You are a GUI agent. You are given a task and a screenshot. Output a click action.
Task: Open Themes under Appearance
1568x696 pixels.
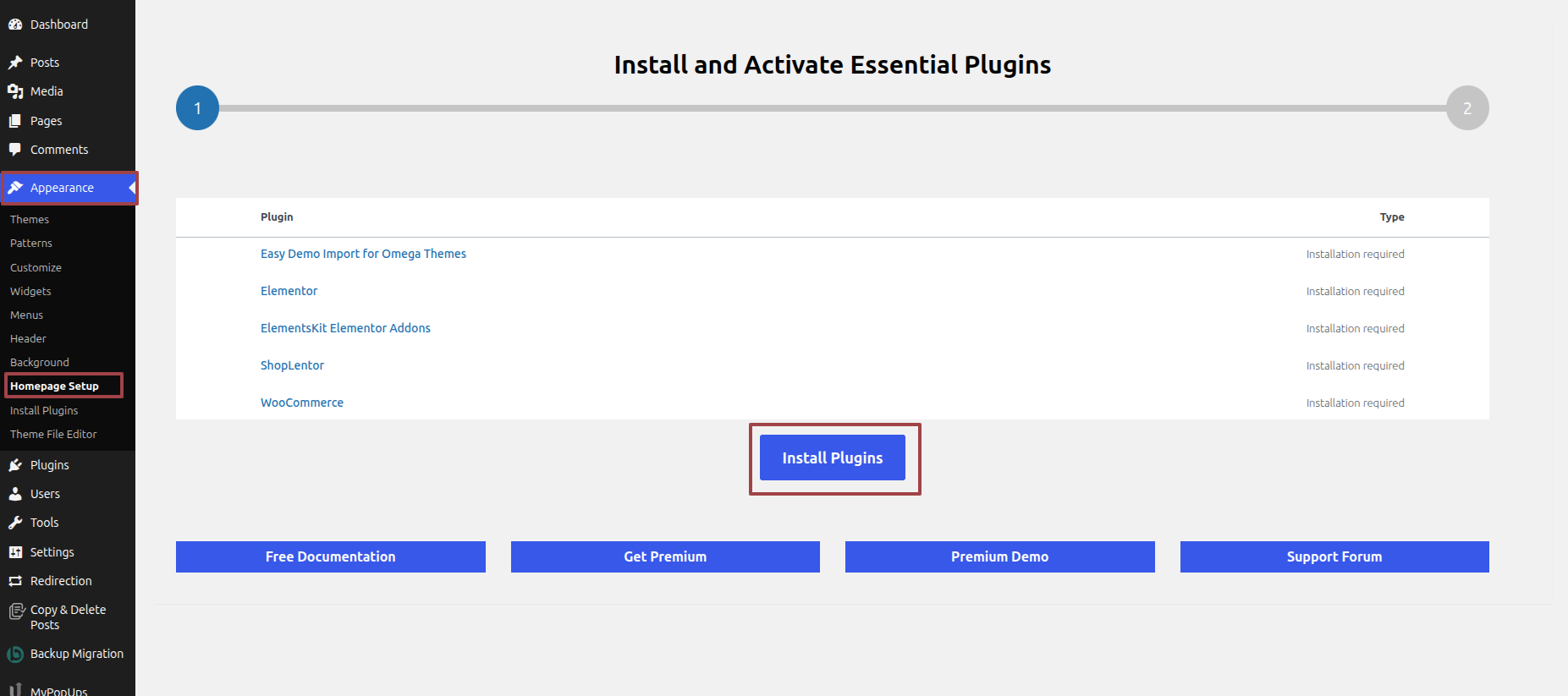(30, 219)
